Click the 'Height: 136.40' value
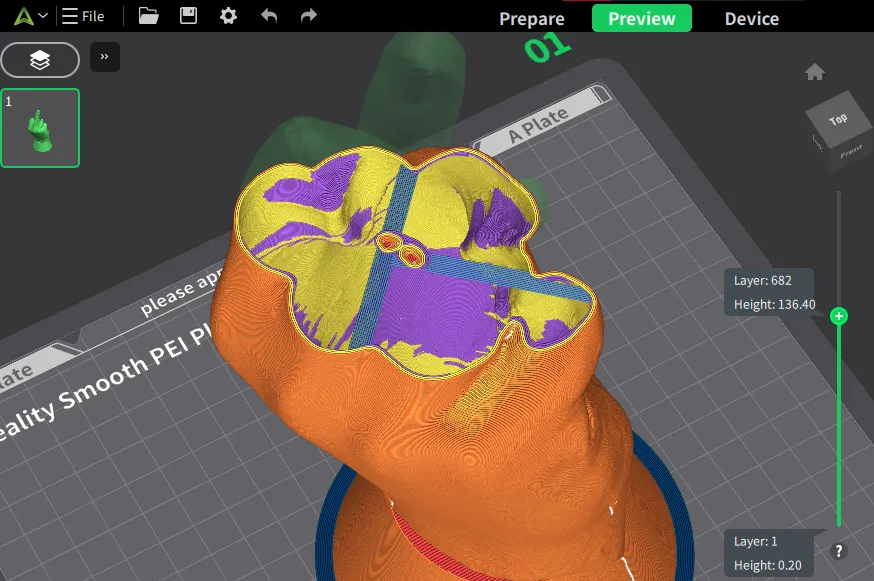This screenshot has width=874, height=581. (x=774, y=304)
